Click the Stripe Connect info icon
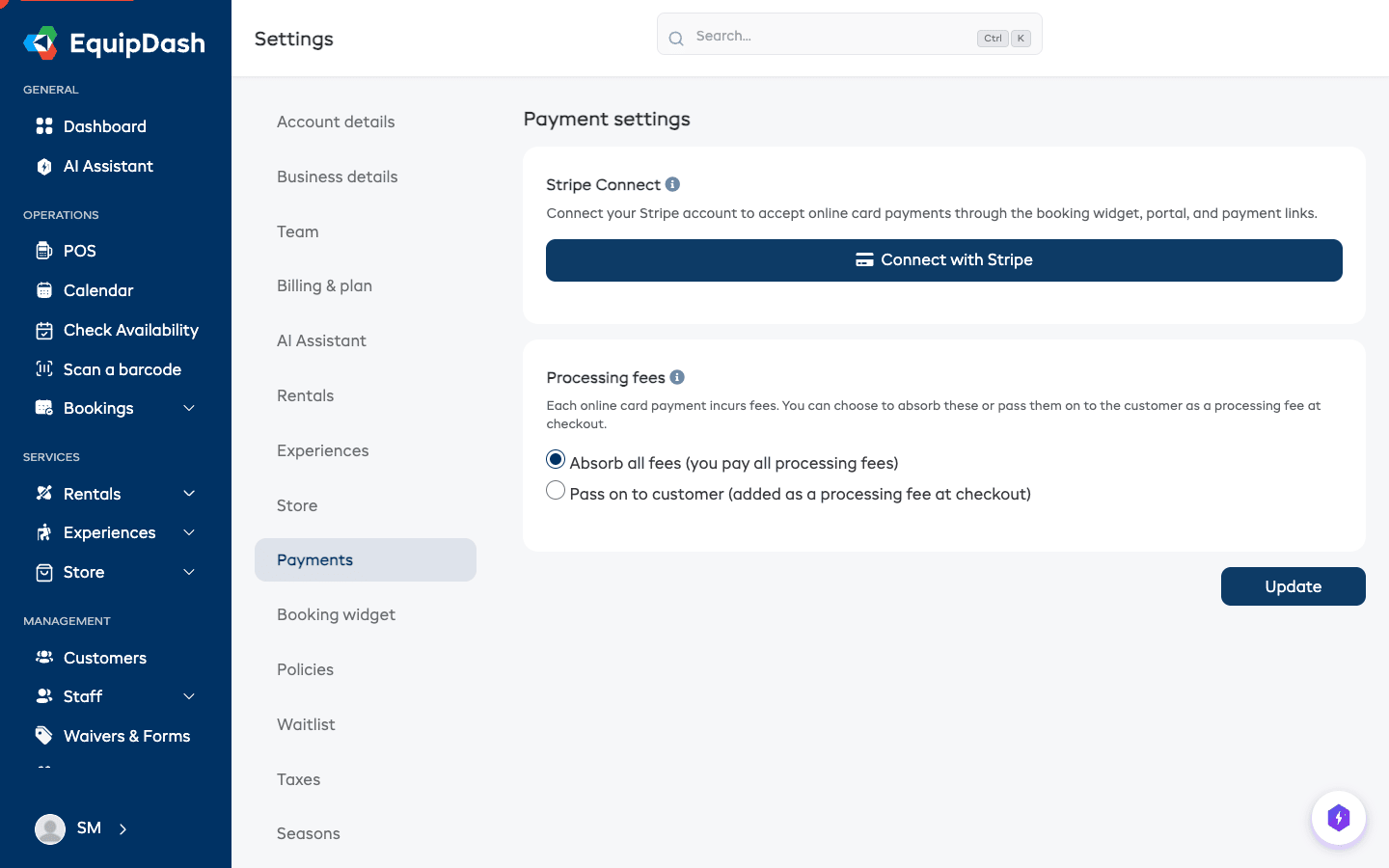 point(672,184)
